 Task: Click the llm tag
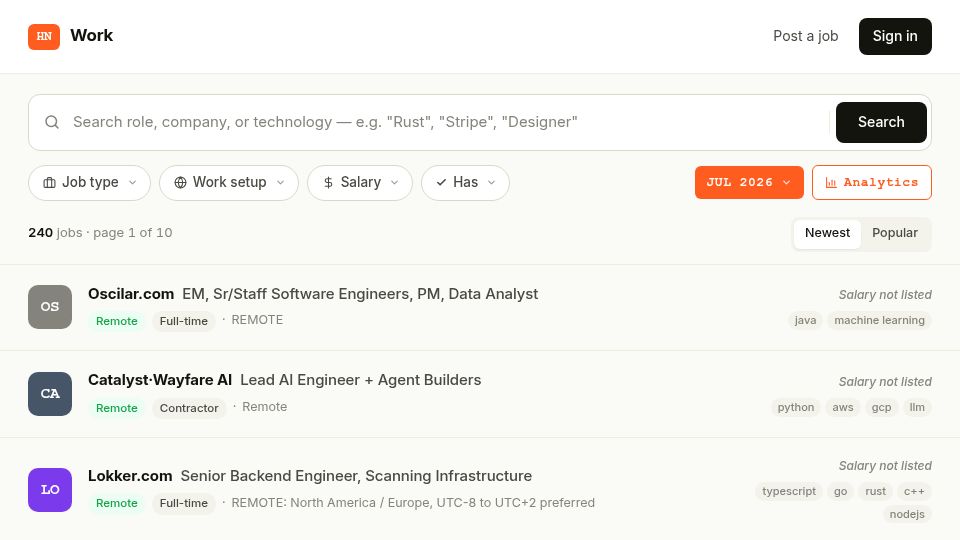917,407
